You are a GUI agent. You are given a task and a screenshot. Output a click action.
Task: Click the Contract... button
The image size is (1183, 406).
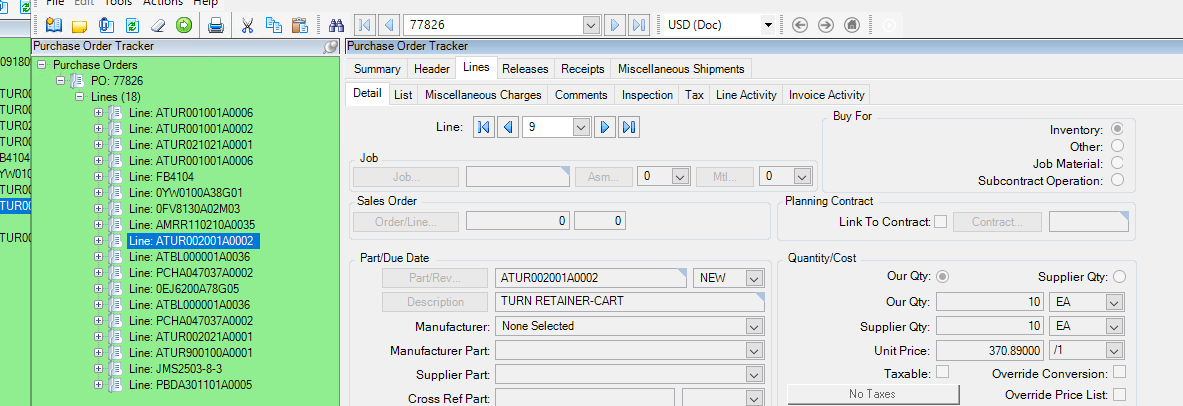pos(997,222)
